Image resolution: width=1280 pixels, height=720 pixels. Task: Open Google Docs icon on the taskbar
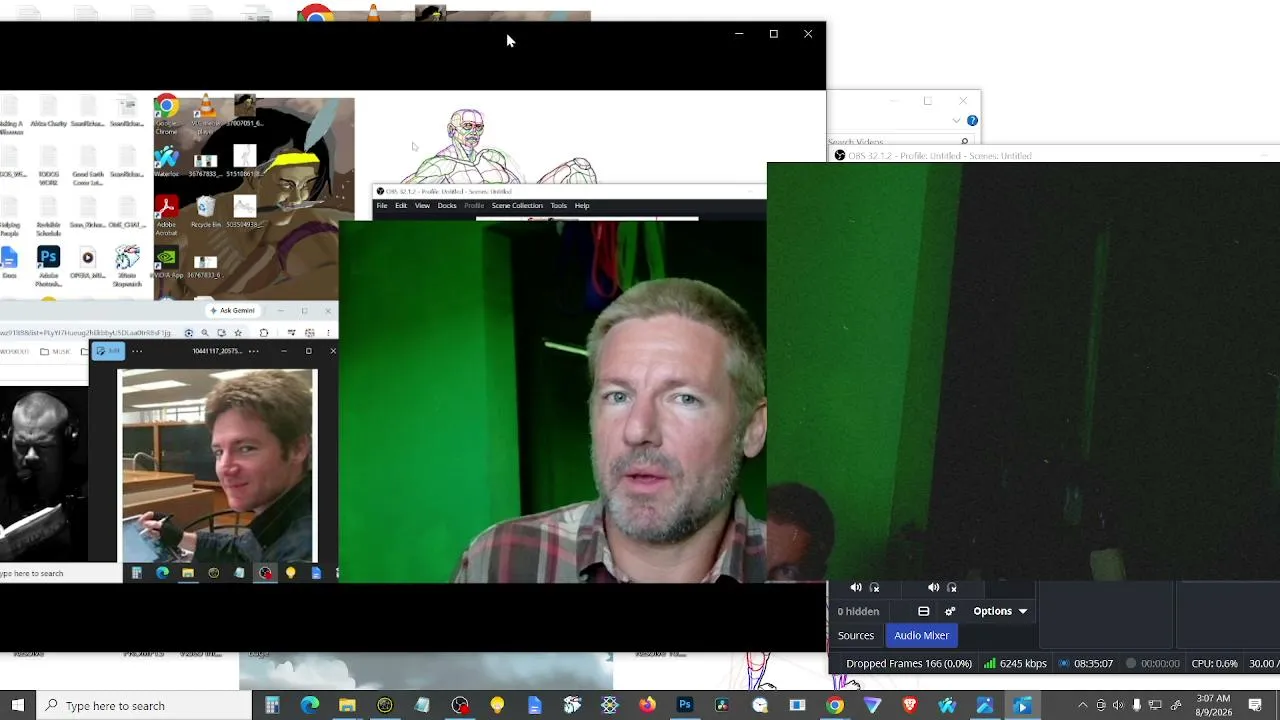[535, 706]
